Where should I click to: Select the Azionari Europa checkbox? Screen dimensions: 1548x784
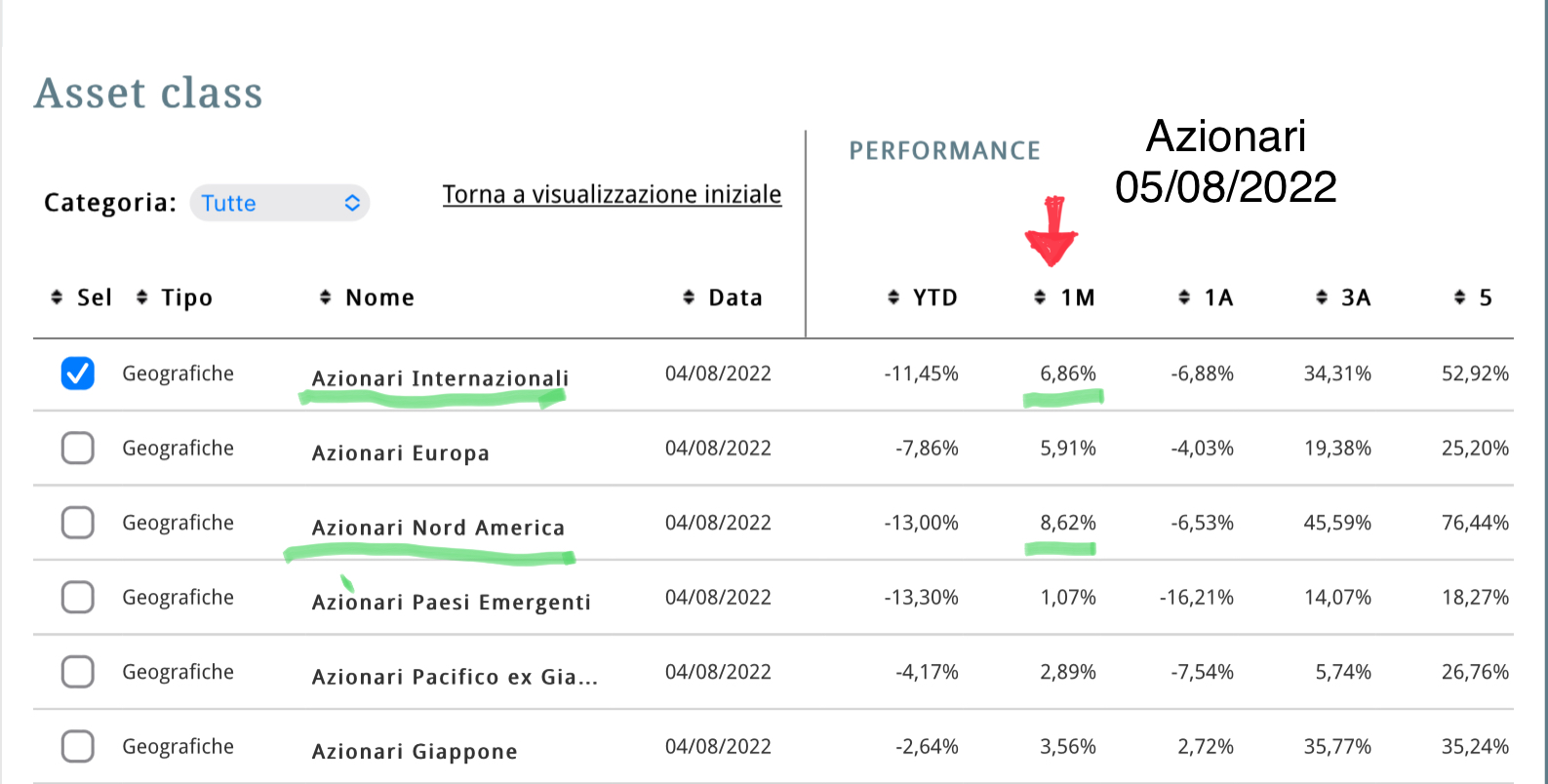coord(78,449)
